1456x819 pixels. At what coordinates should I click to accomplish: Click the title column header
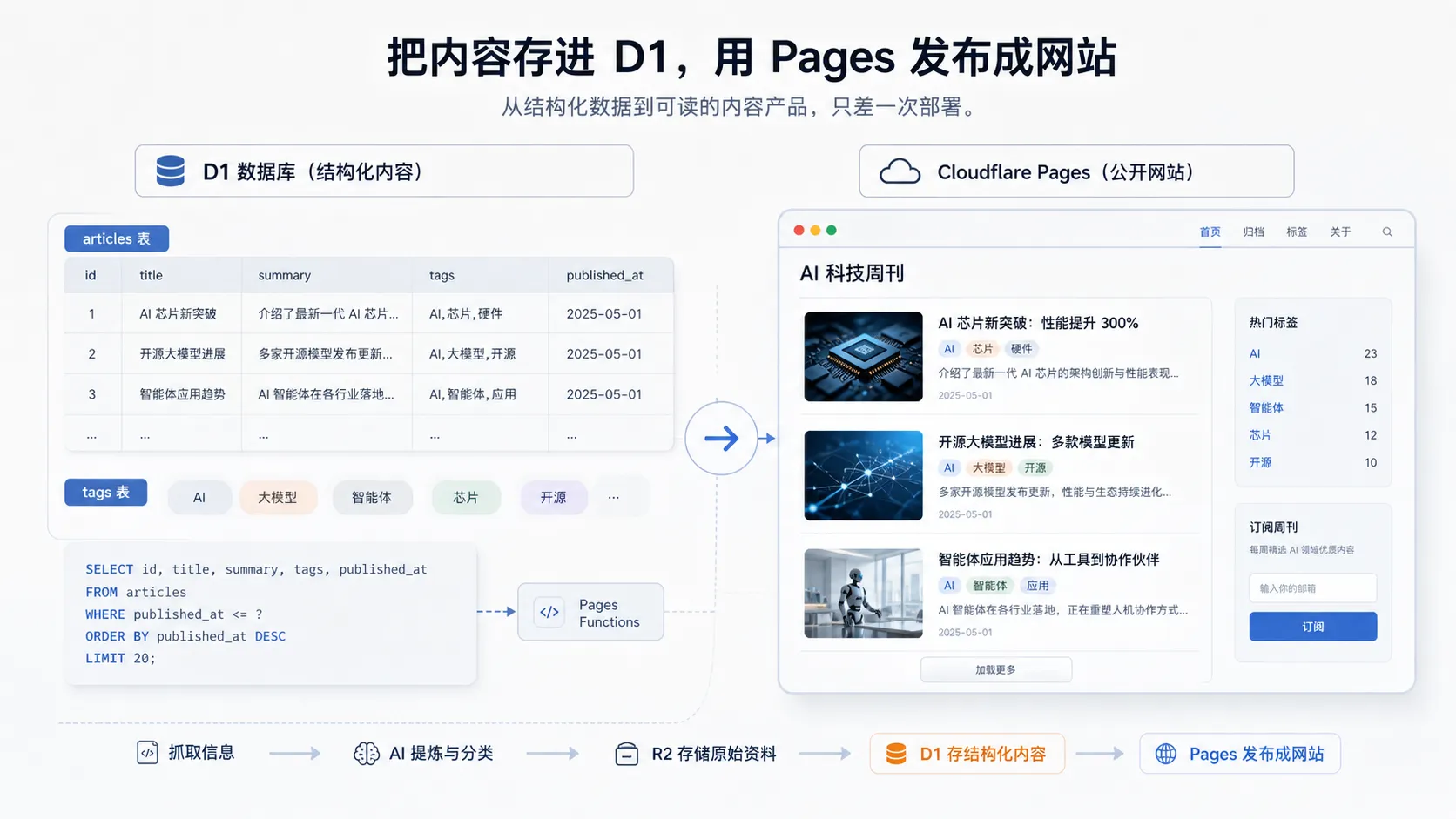[x=151, y=275]
